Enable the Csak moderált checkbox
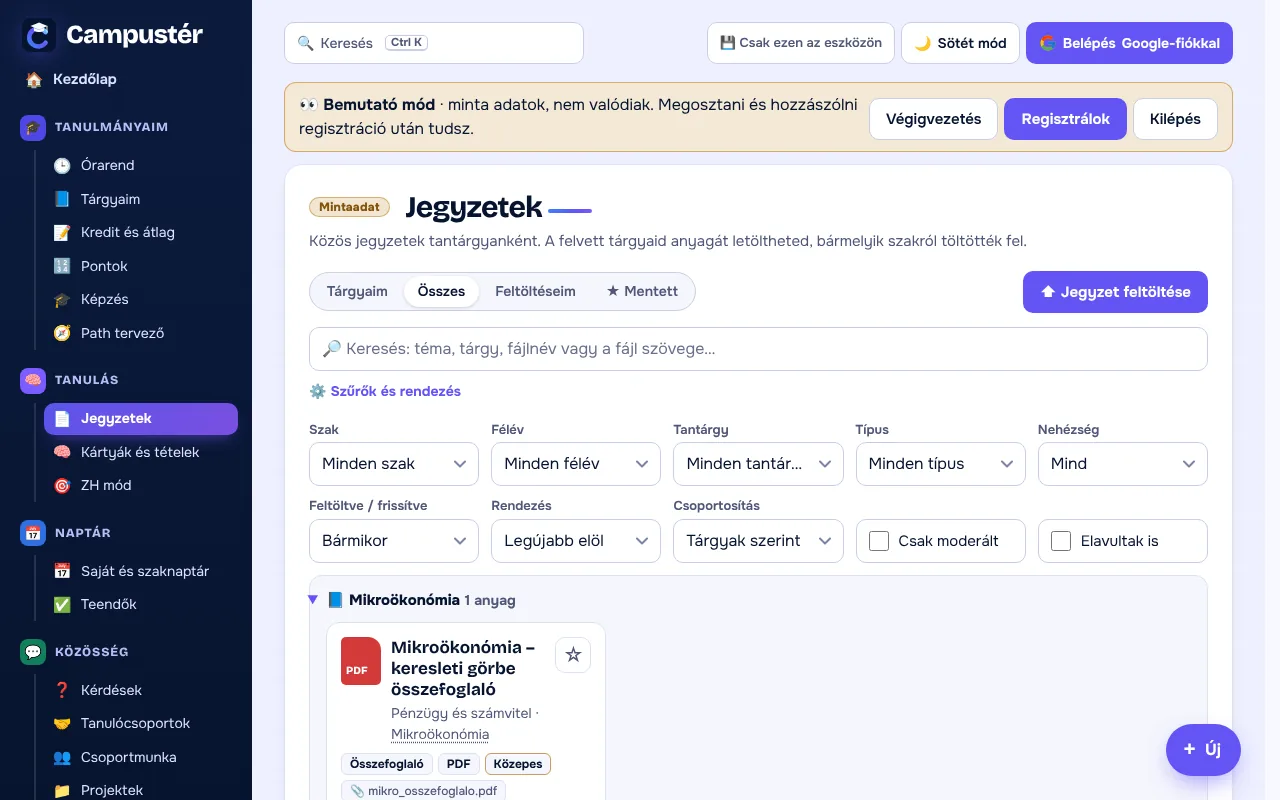This screenshot has width=1280, height=800. (x=879, y=541)
